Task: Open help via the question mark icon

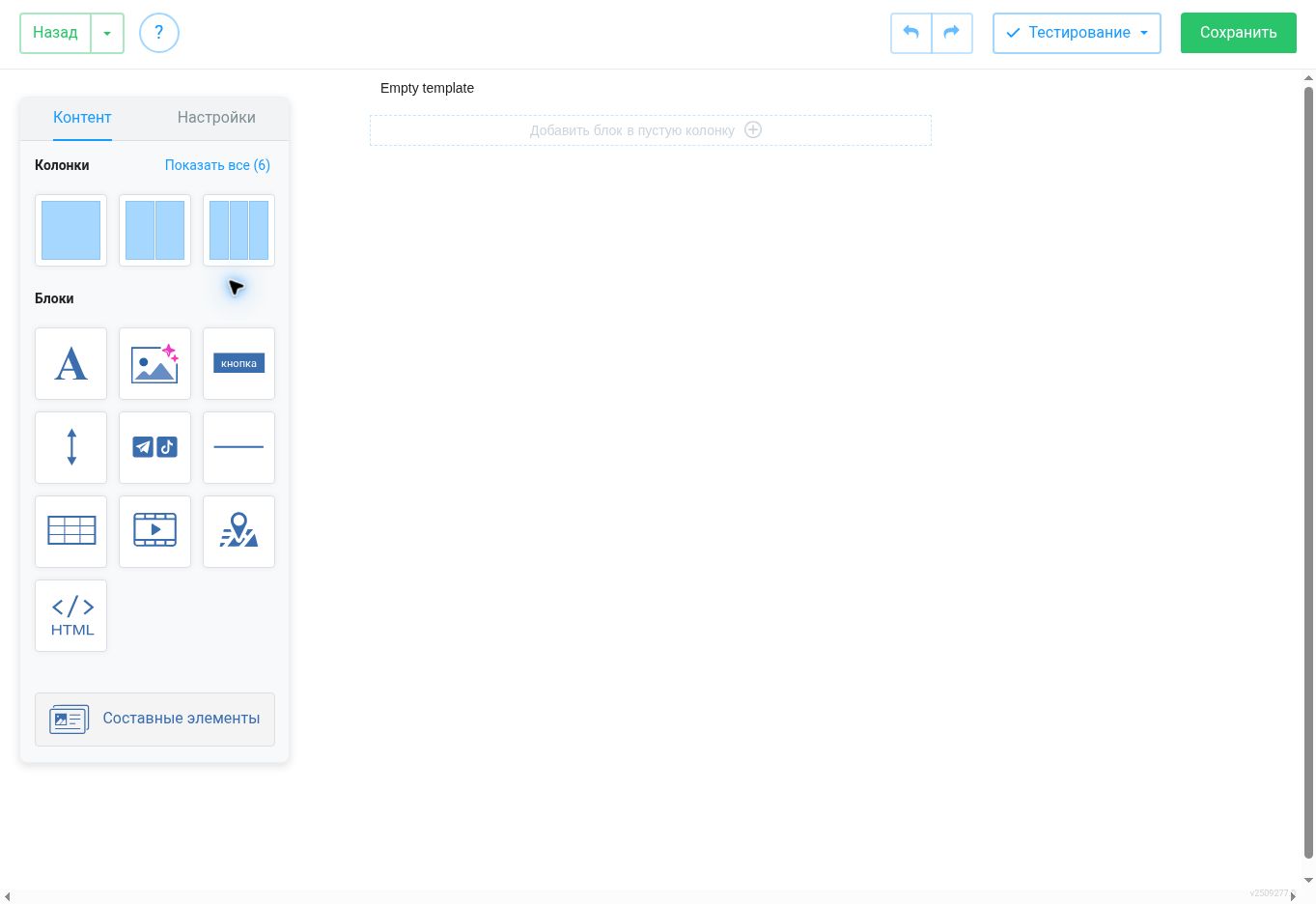Action: tap(159, 33)
